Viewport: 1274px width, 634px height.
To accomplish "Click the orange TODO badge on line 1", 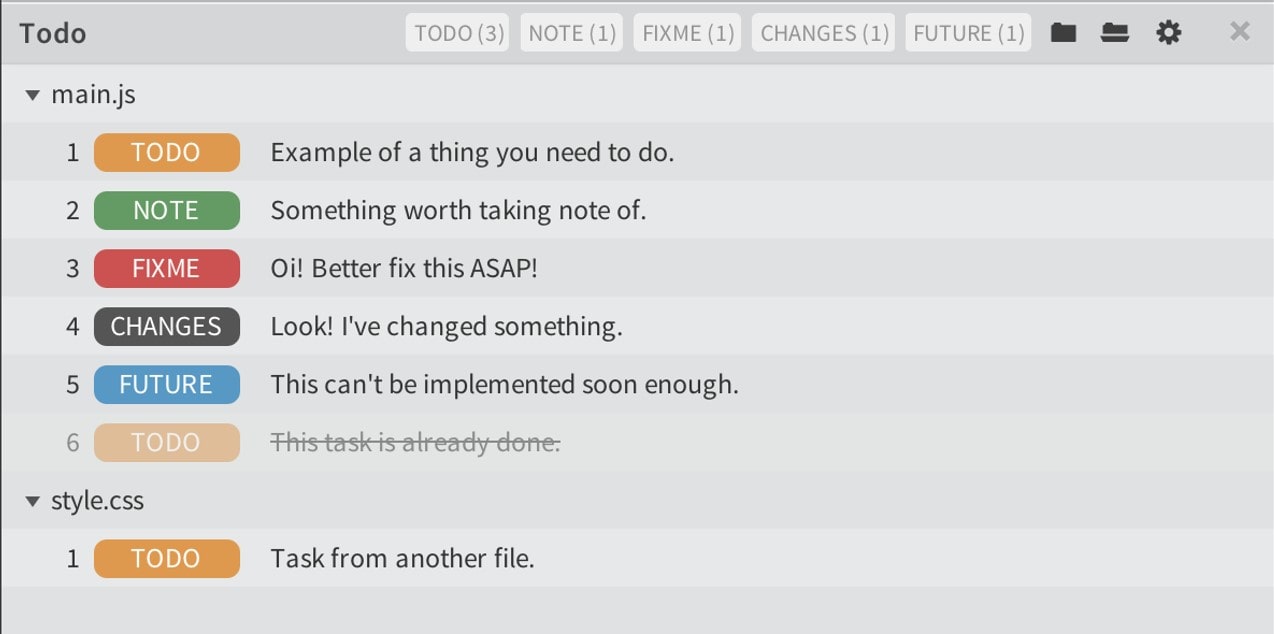I will point(166,152).
